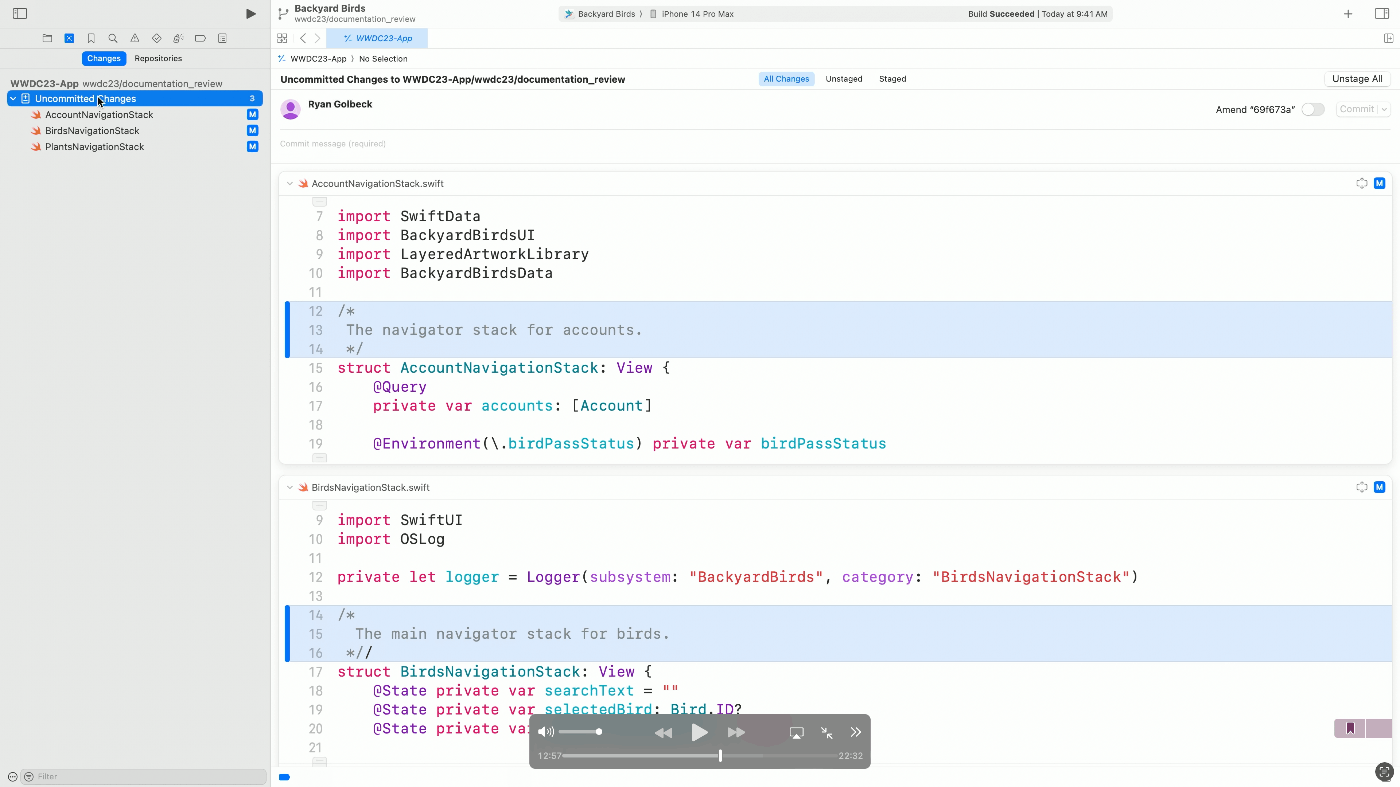
Task: Click the AirPlay icon in video controls
Action: click(796, 733)
